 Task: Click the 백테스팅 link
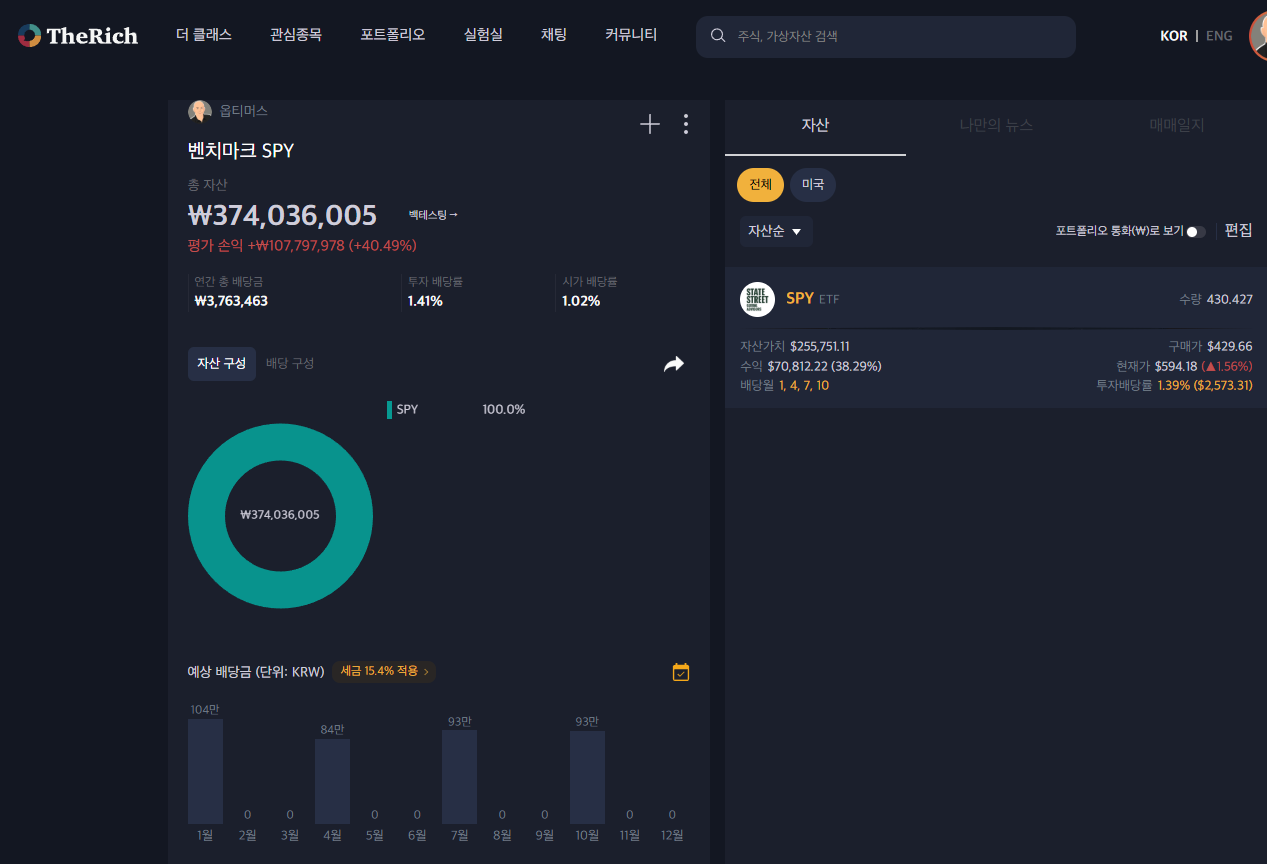(x=433, y=215)
